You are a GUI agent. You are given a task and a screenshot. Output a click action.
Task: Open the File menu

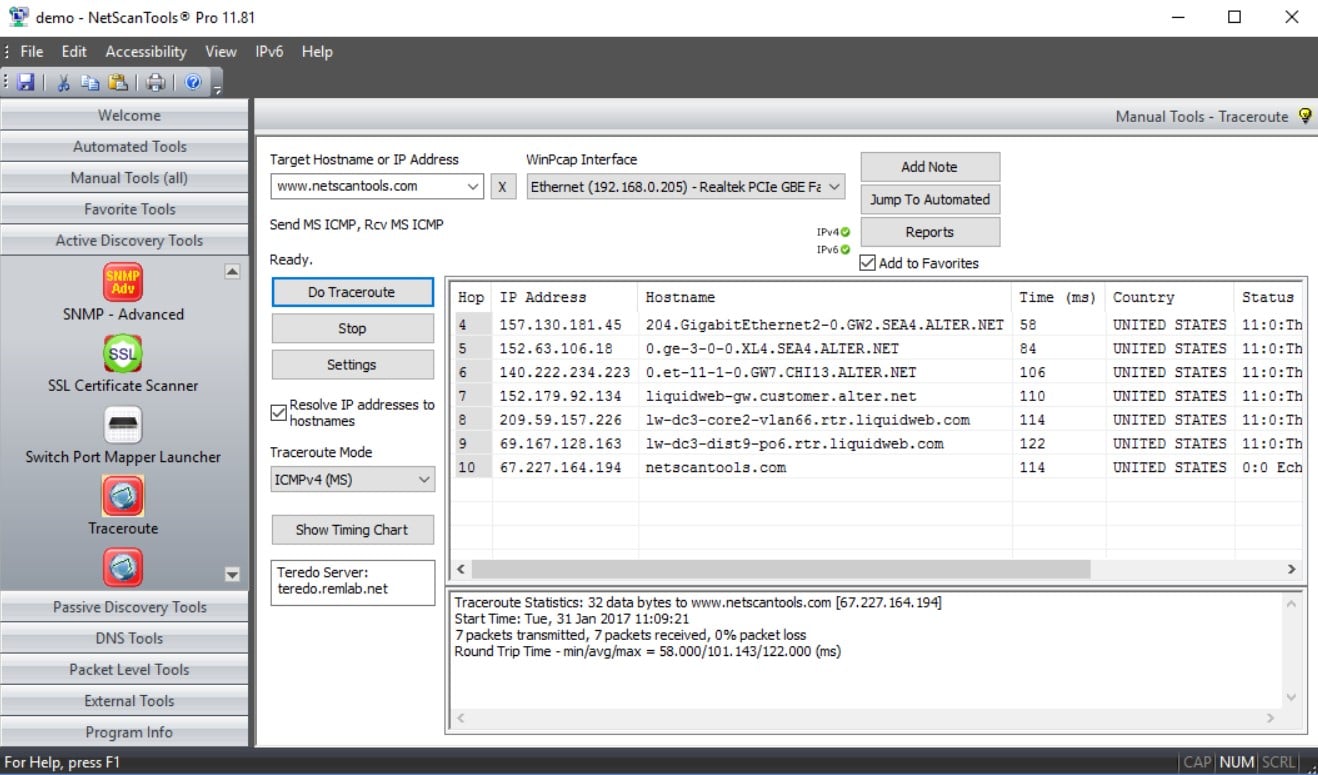point(32,52)
